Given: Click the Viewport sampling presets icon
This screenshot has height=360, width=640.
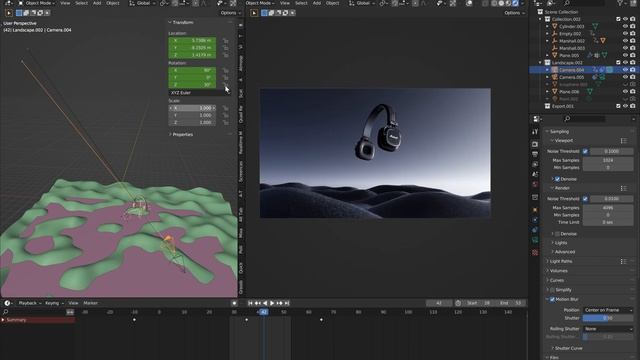Looking at the screenshot, I should pyautogui.click(x=623, y=141).
